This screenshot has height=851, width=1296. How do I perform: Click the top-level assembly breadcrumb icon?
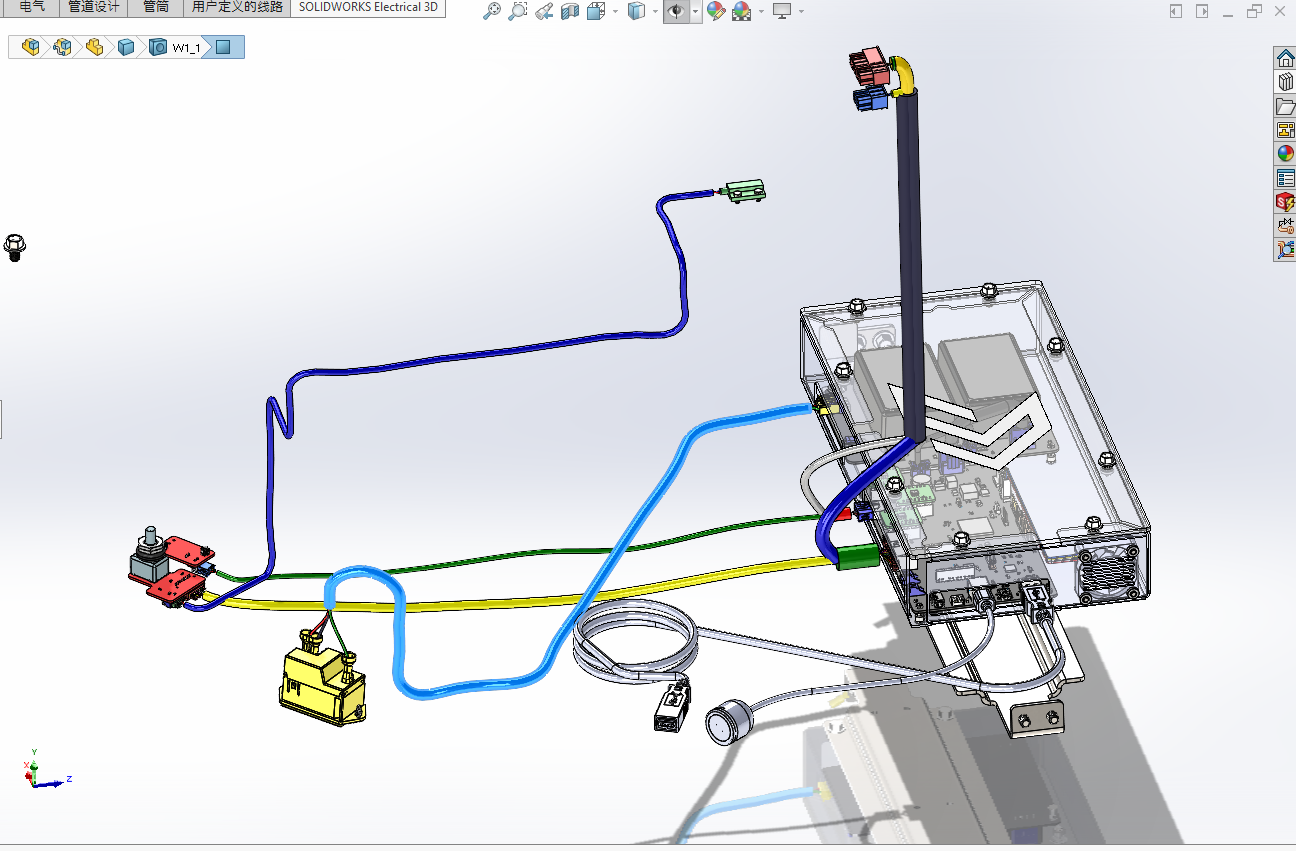tap(31, 47)
